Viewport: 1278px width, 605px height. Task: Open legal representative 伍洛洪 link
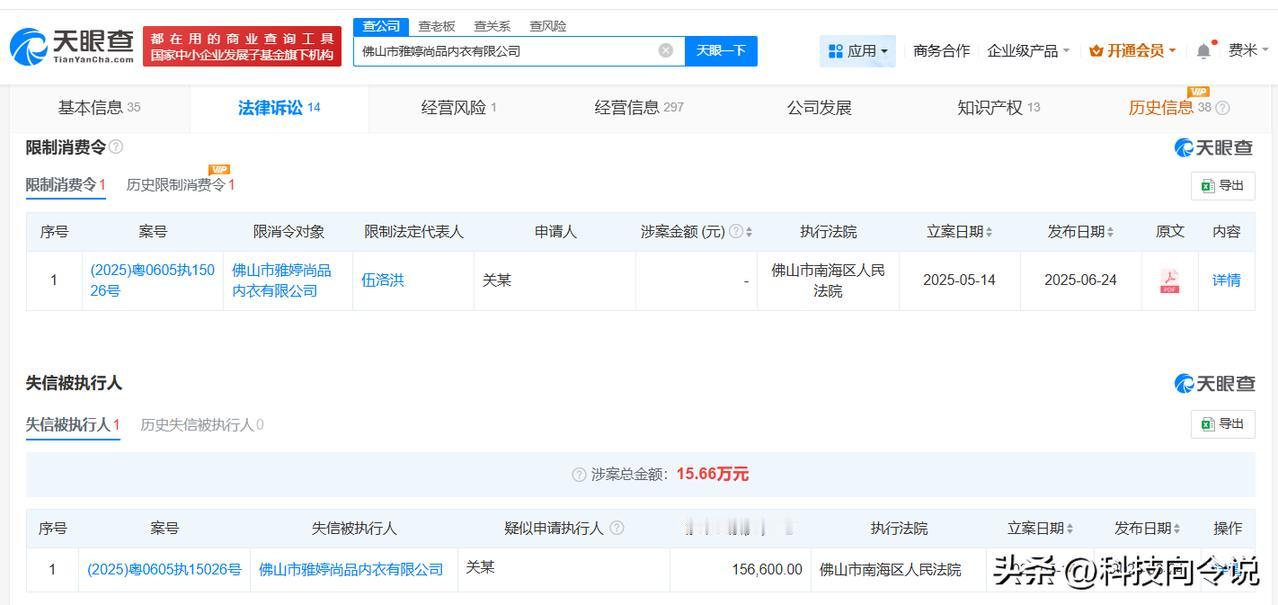pyautogui.click(x=383, y=280)
